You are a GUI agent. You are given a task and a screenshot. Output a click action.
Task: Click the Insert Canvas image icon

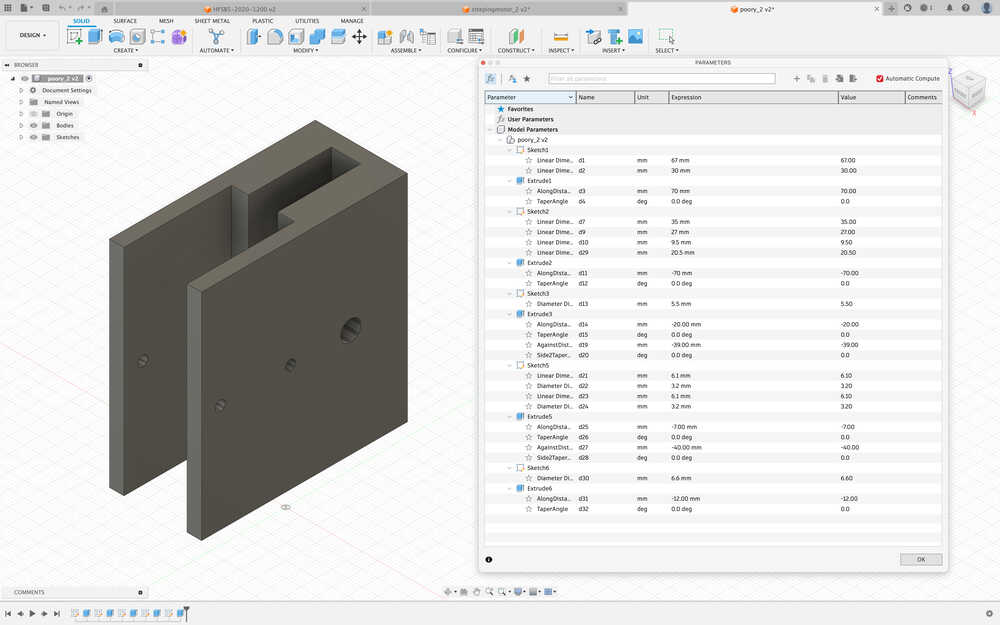(x=635, y=36)
